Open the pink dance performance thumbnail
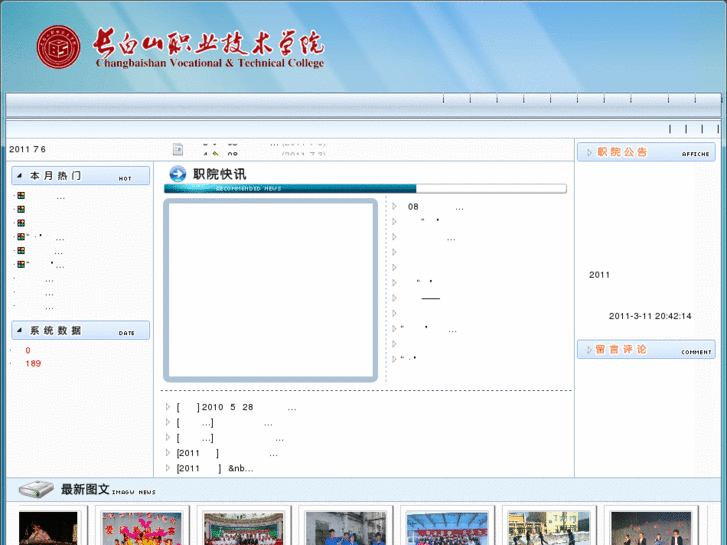Viewport: 727px width, 545px height. click(x=141, y=529)
